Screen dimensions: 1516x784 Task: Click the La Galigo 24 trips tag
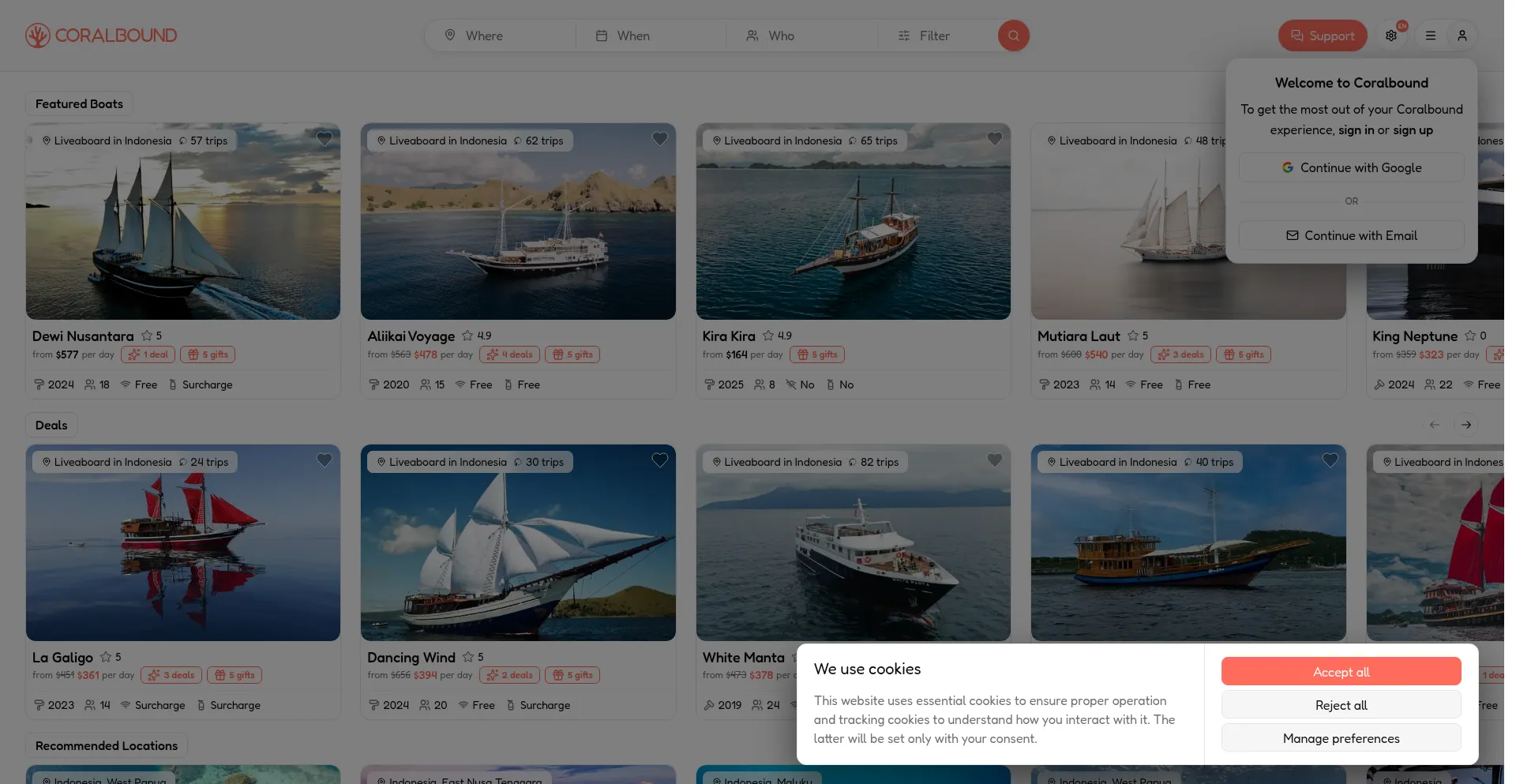204,462
